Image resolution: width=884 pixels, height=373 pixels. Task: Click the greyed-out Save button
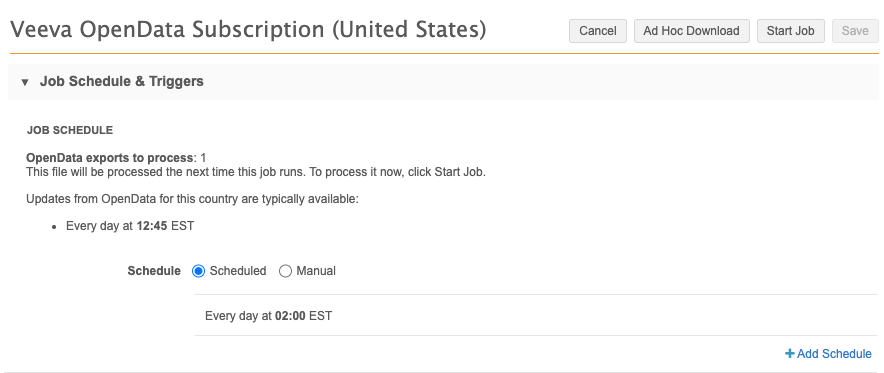point(855,31)
